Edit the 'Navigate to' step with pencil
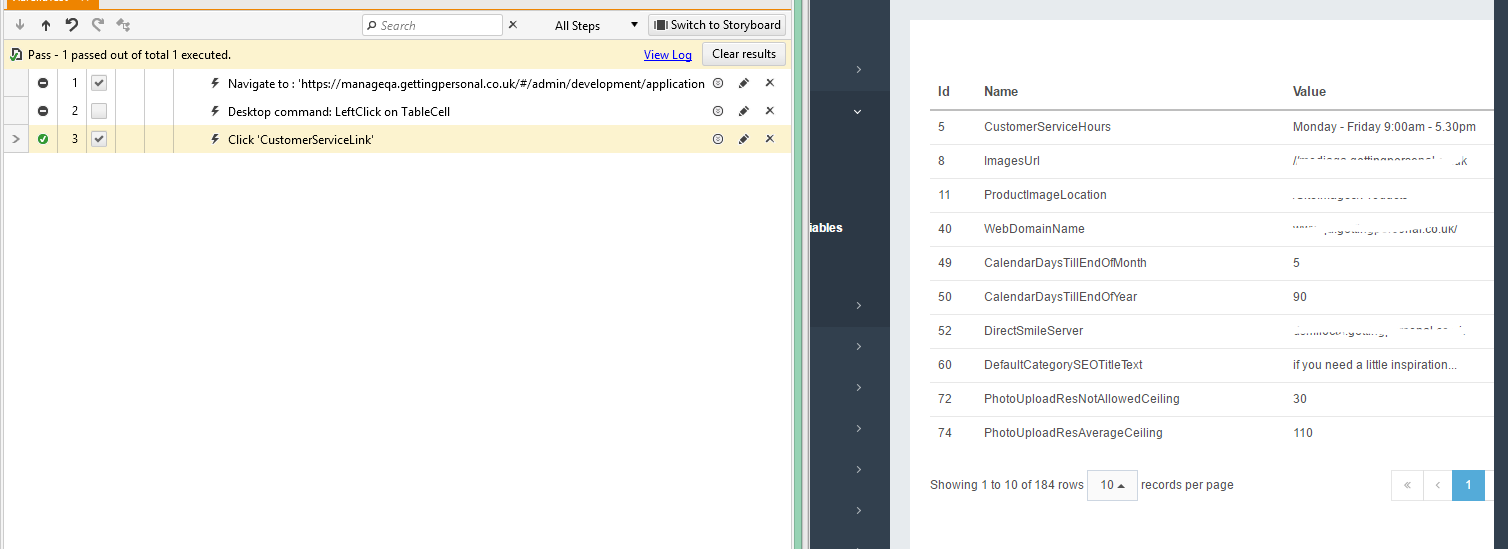Viewport: 1508px width, 549px height. 744,83
